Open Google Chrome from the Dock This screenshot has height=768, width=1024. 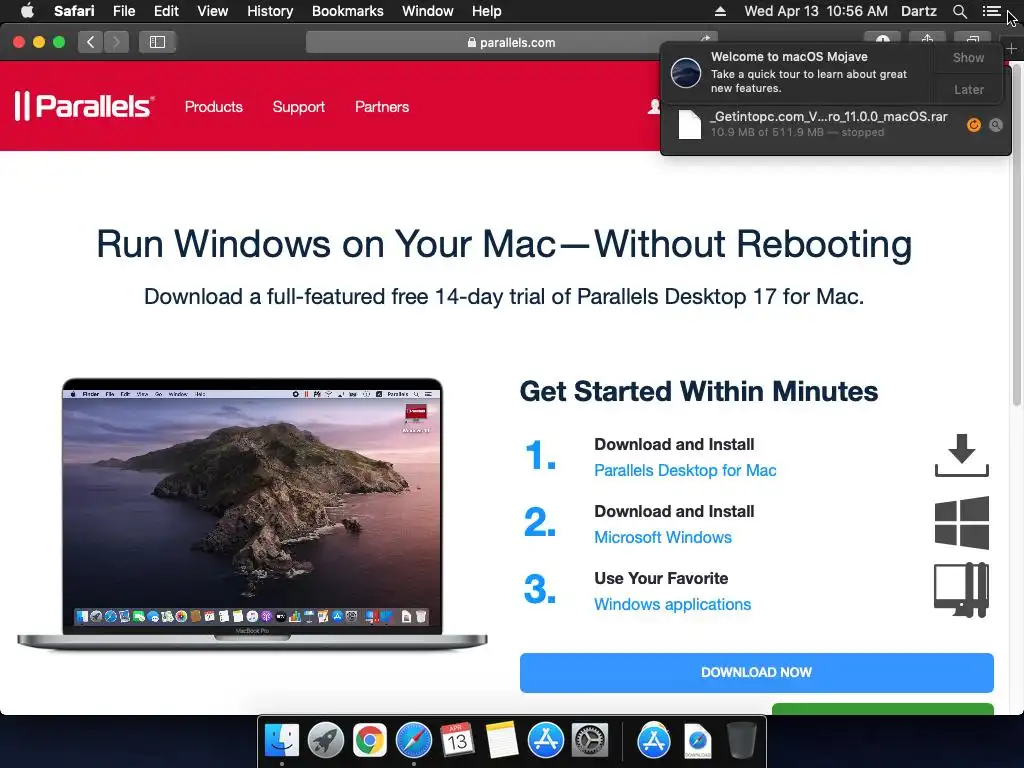tap(369, 741)
